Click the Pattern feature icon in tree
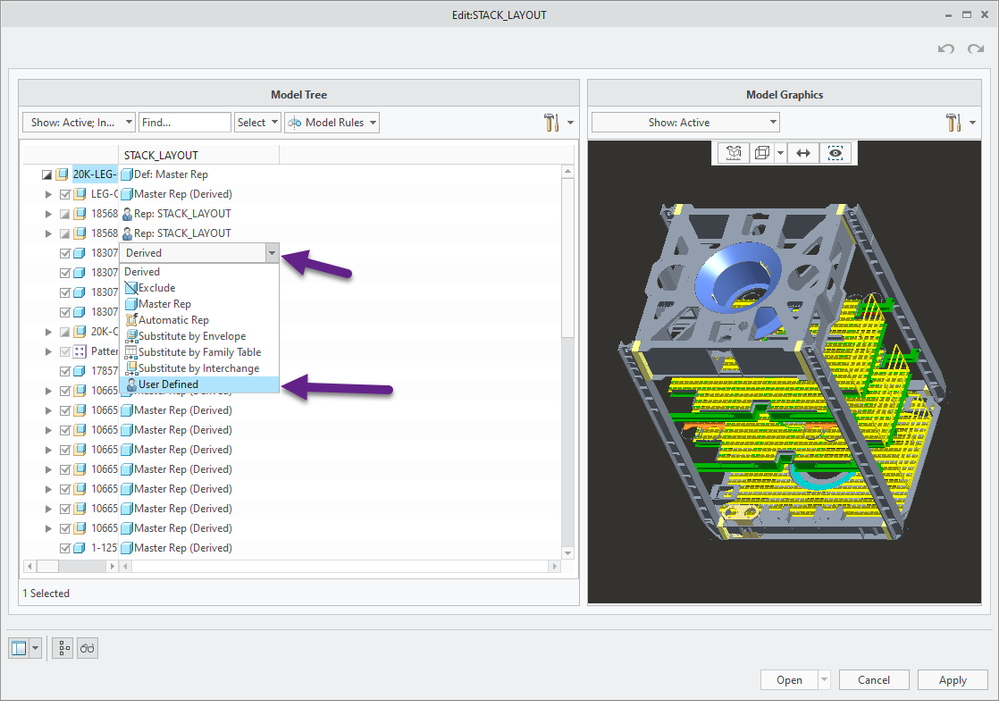999x701 pixels. click(x=80, y=351)
